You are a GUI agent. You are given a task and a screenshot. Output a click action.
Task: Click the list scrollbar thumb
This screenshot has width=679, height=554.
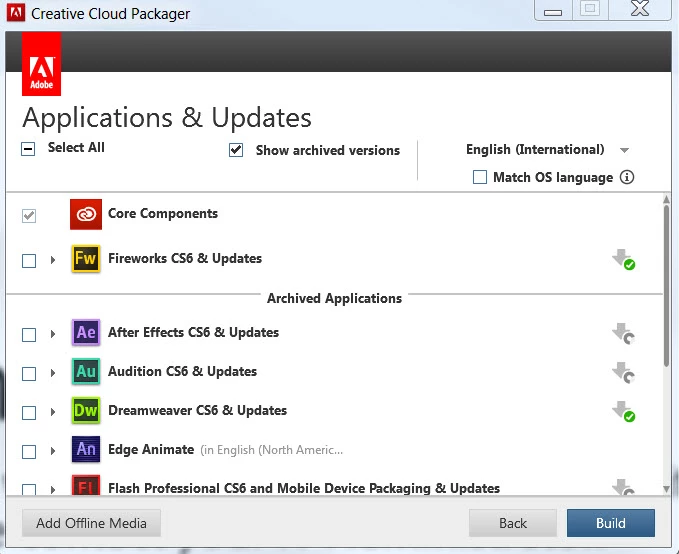[x=666, y=286]
